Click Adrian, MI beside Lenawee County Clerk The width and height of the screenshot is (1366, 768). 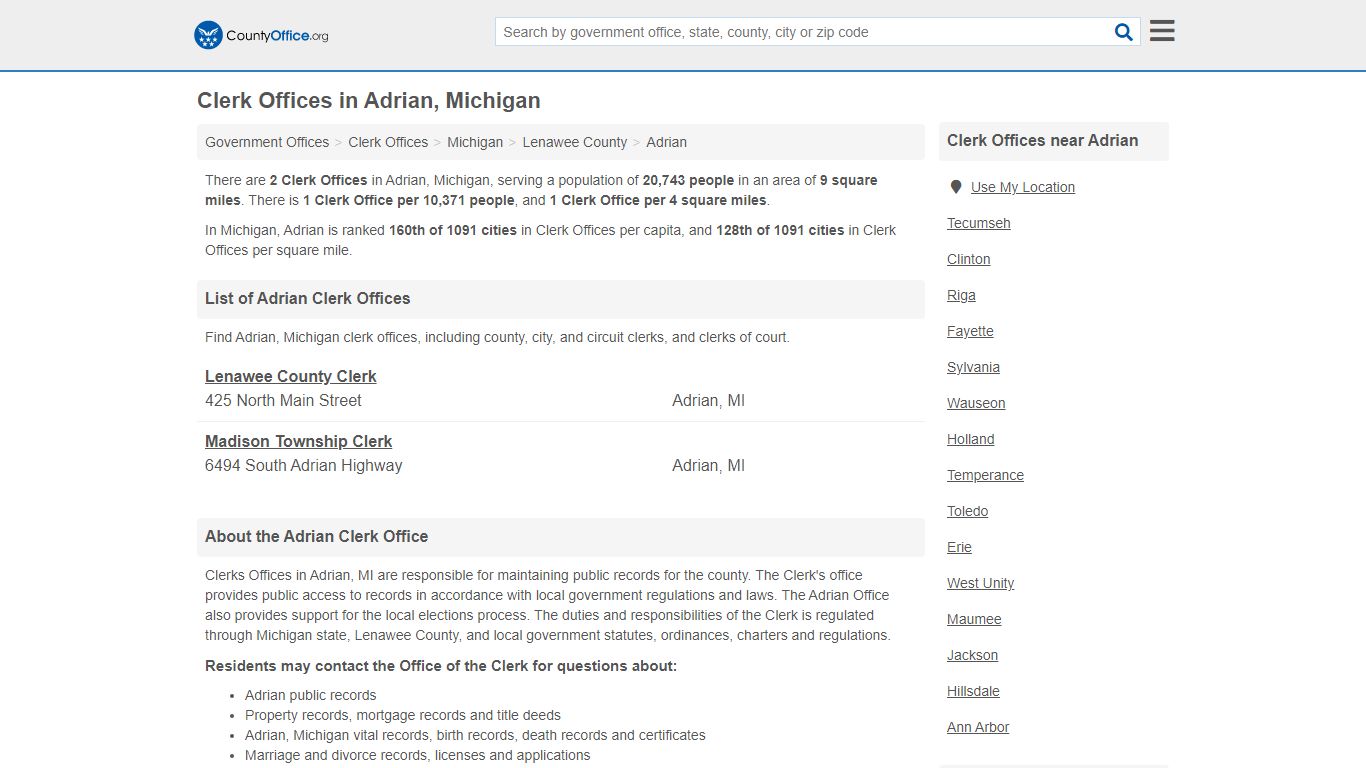(x=708, y=400)
